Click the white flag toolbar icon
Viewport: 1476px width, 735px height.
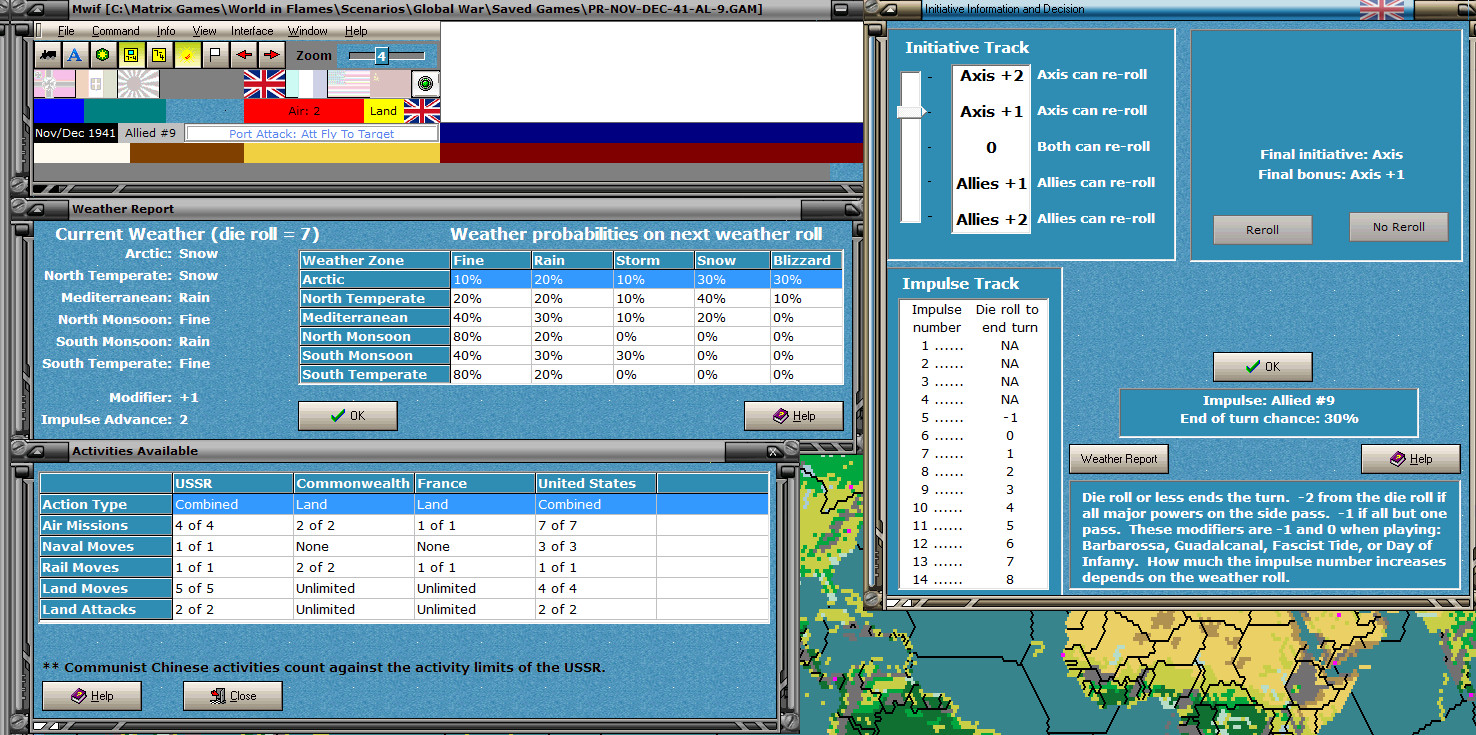click(215, 55)
